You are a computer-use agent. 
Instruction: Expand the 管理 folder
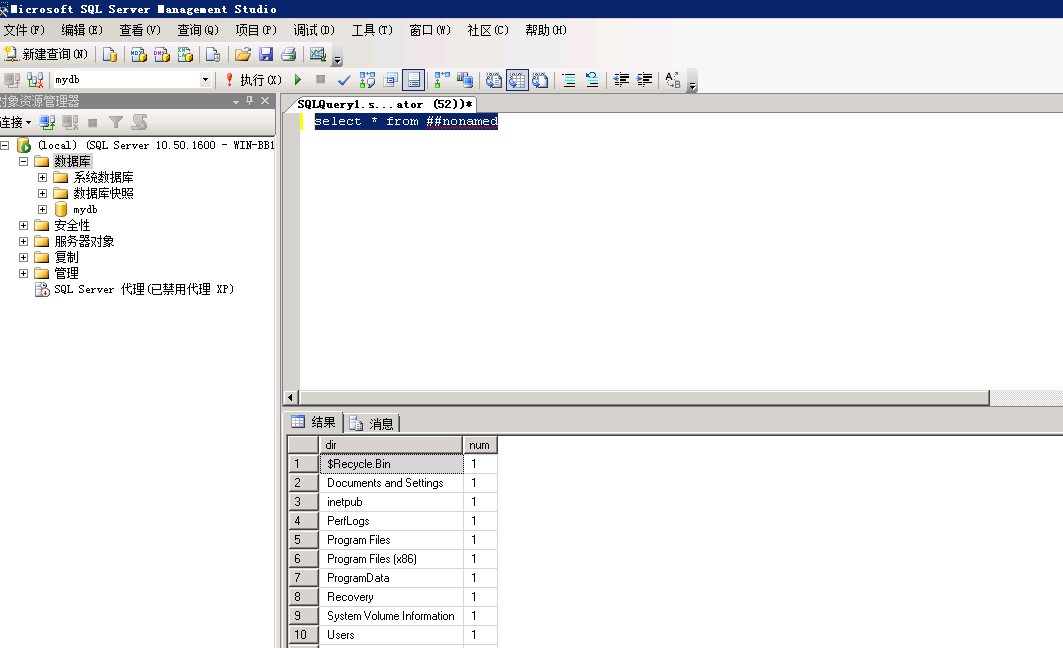pyautogui.click(x=24, y=273)
